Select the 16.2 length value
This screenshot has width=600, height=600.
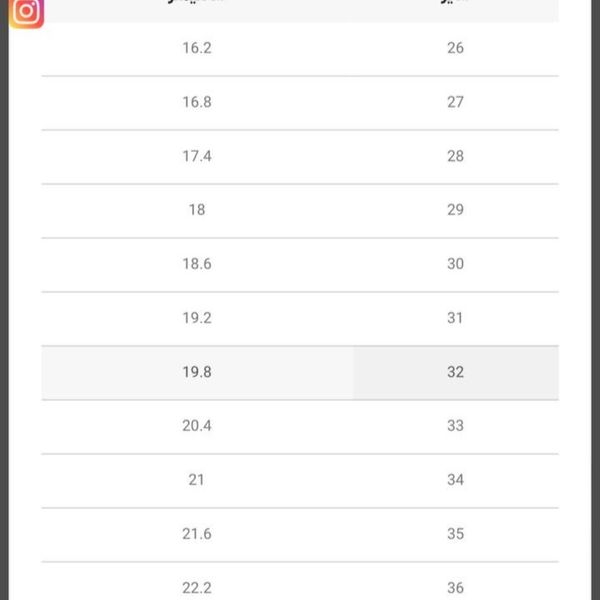click(197, 48)
